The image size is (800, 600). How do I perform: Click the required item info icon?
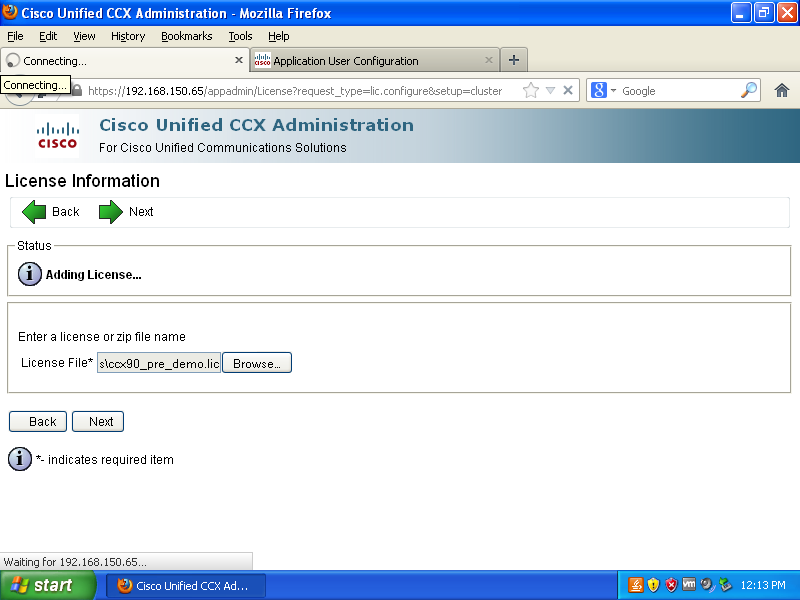tap(20, 459)
